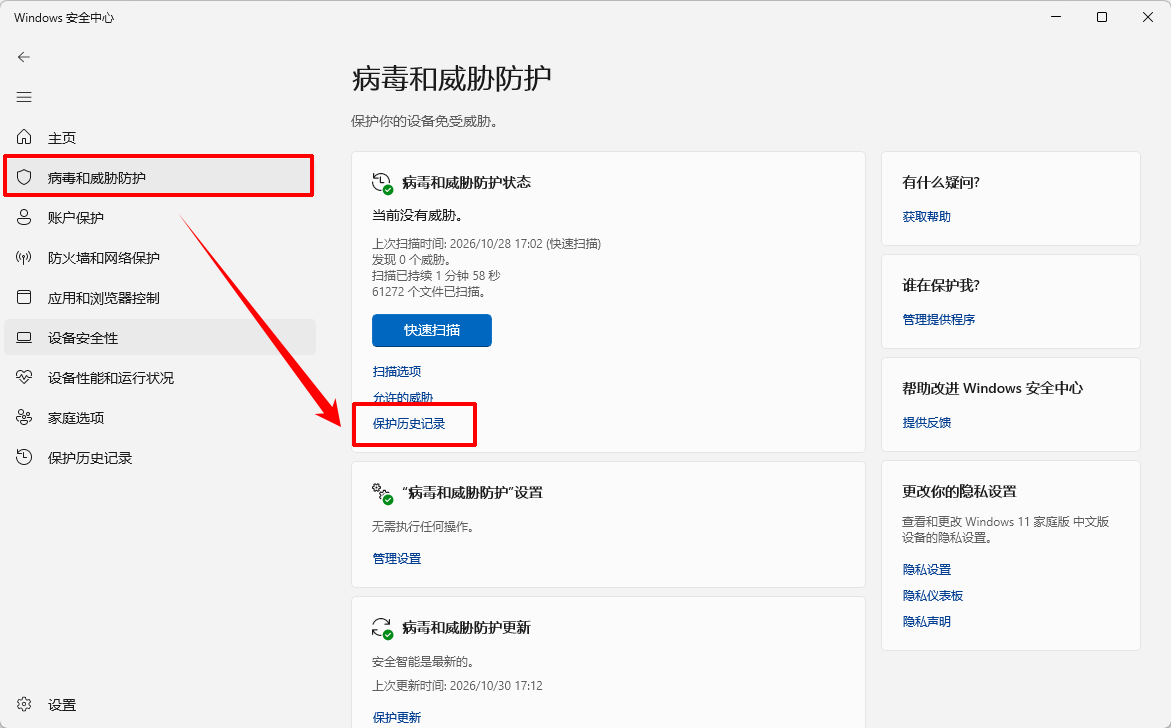Open the 扫描选项 link

click(397, 371)
